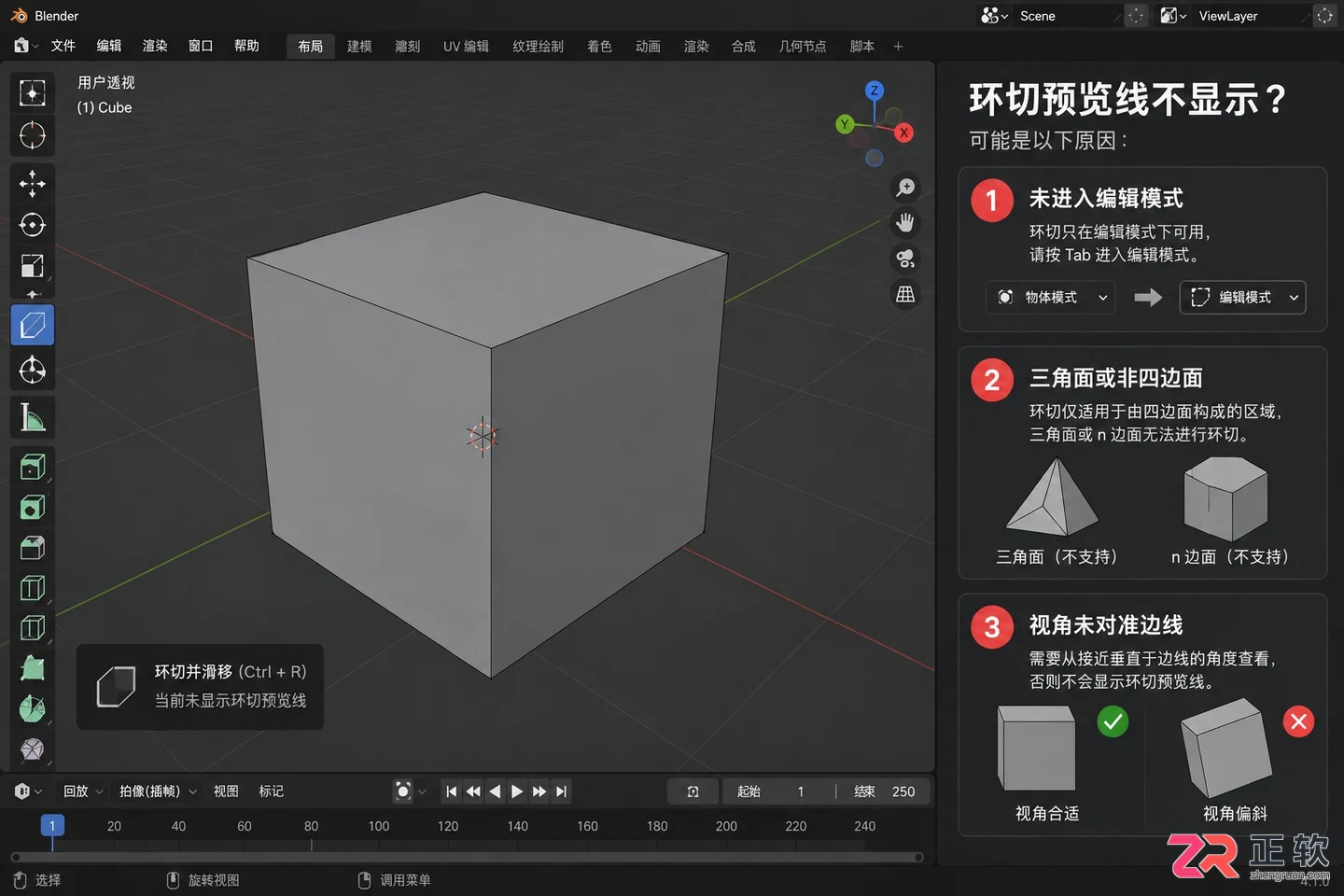Switch to the 合成 workspace tab

click(744, 47)
